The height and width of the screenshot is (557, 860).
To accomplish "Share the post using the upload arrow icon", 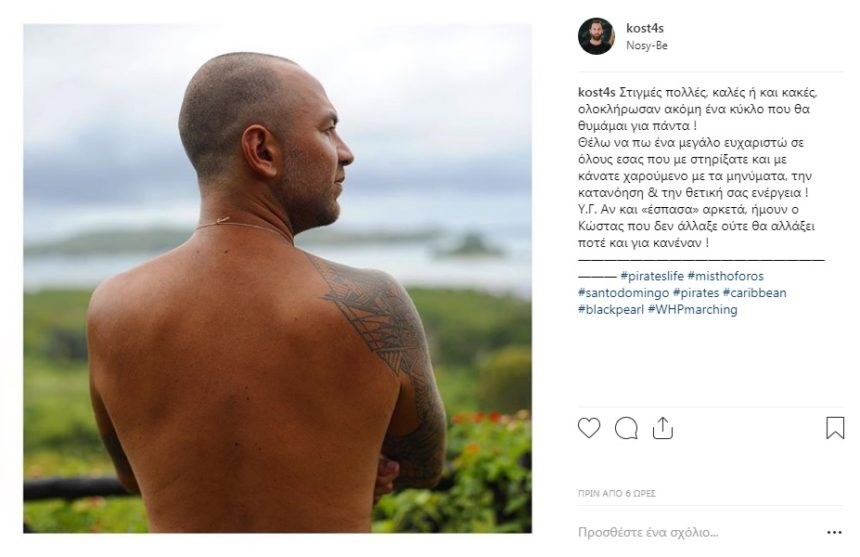I will click(x=663, y=428).
